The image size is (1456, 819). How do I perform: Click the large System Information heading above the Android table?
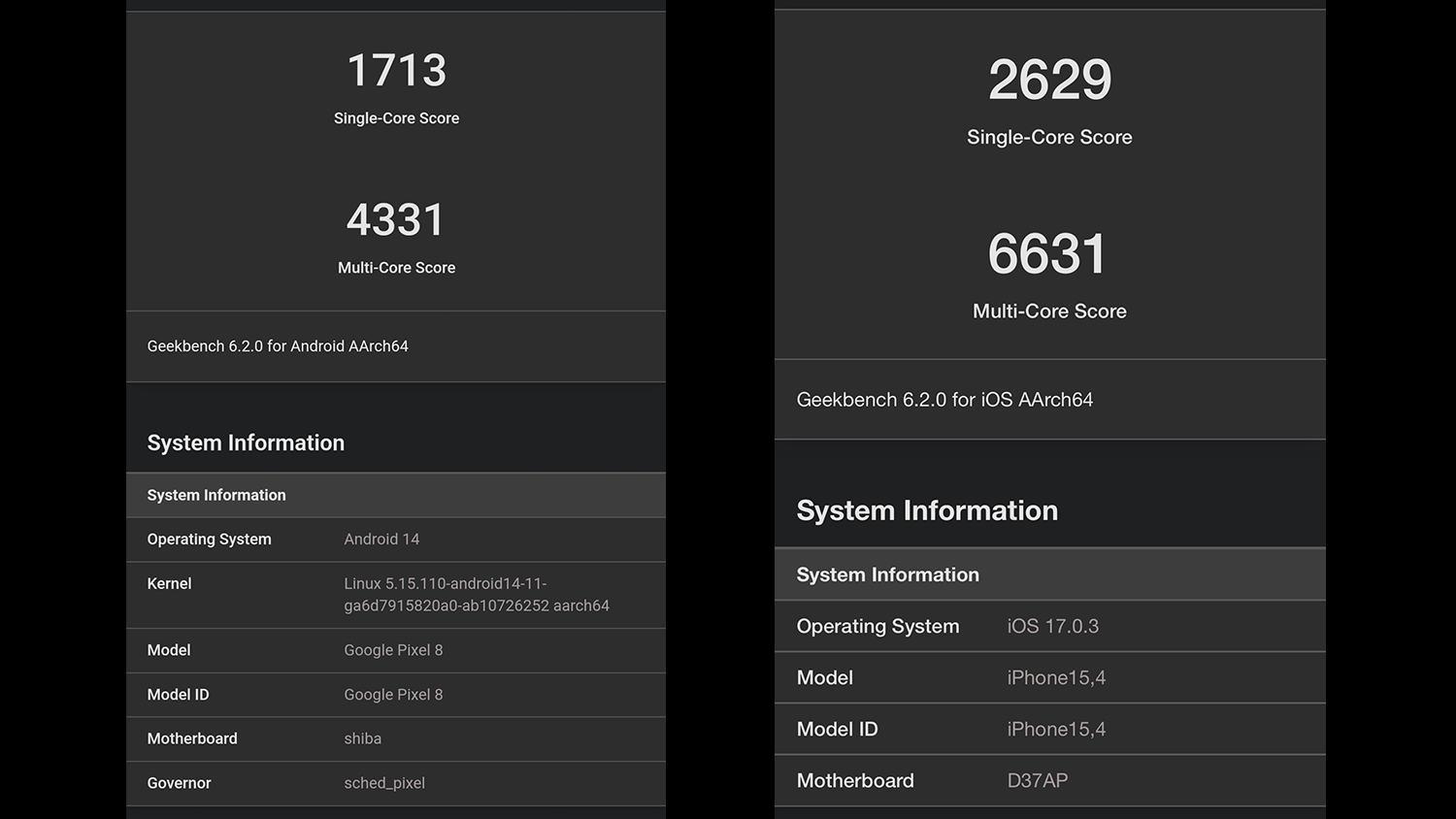pos(246,443)
